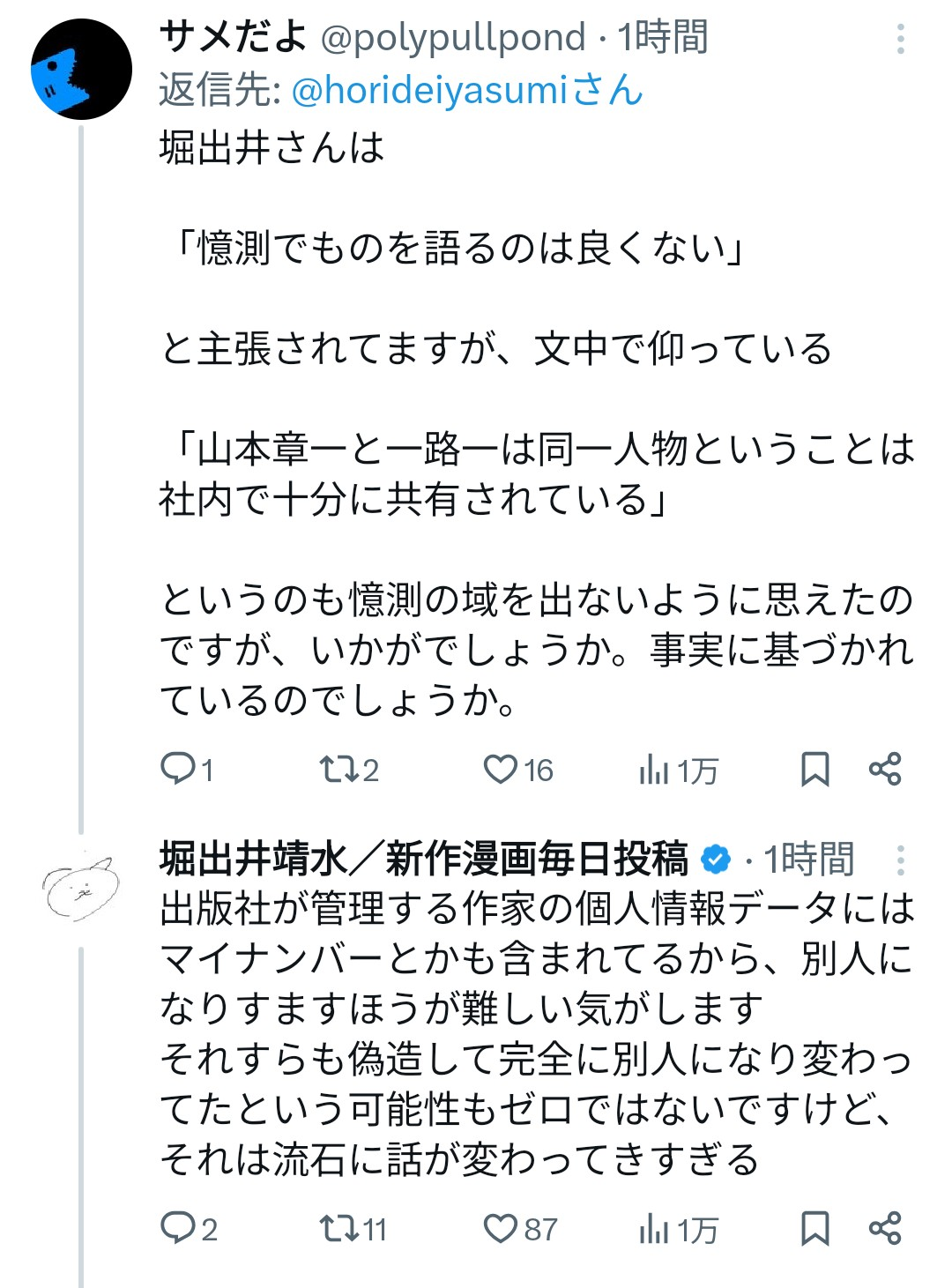The height and width of the screenshot is (1288, 952).
Task: Click the blue verified badge
Action: [x=716, y=860]
